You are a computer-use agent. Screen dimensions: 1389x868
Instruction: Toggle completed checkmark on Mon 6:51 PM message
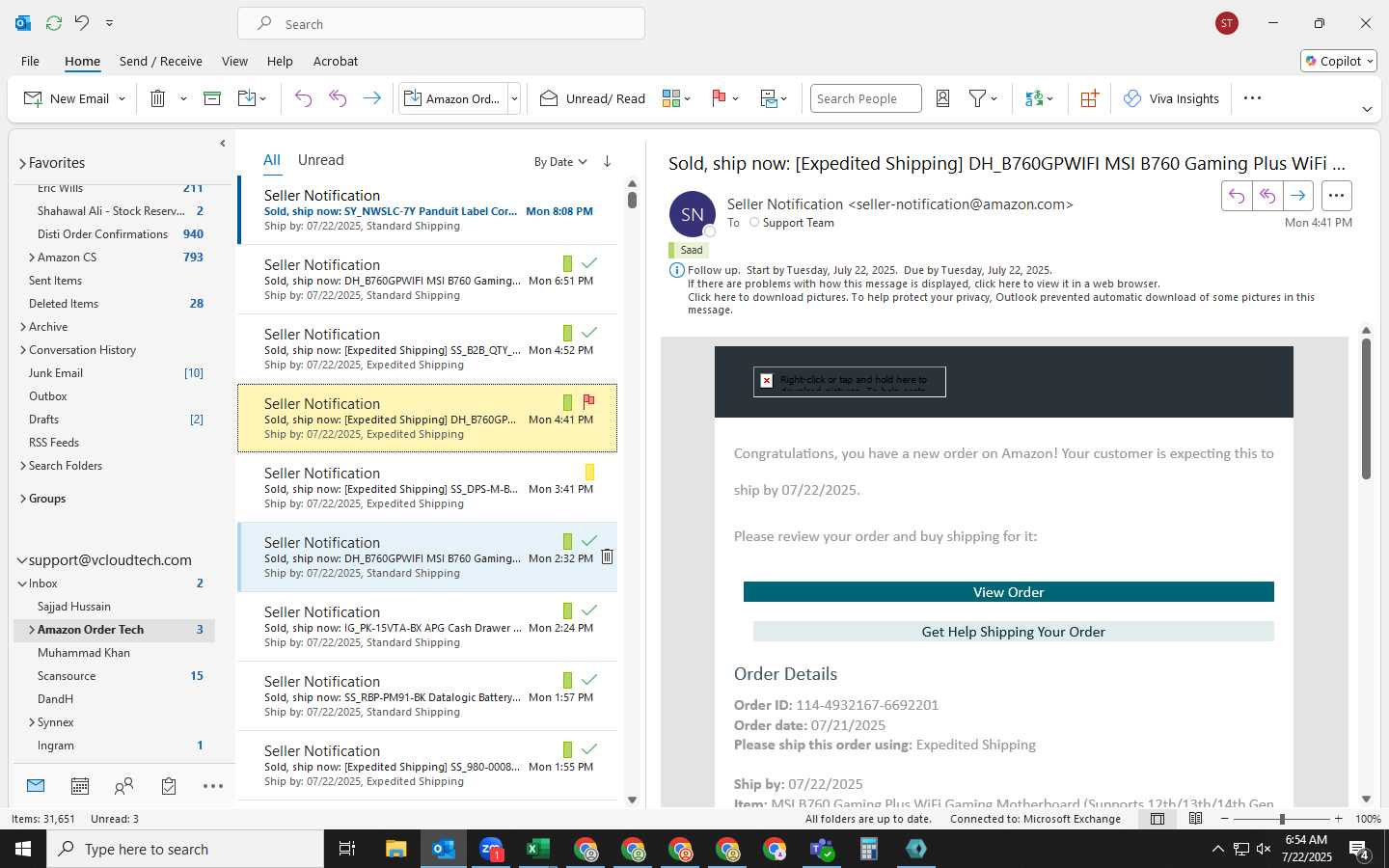tap(589, 262)
